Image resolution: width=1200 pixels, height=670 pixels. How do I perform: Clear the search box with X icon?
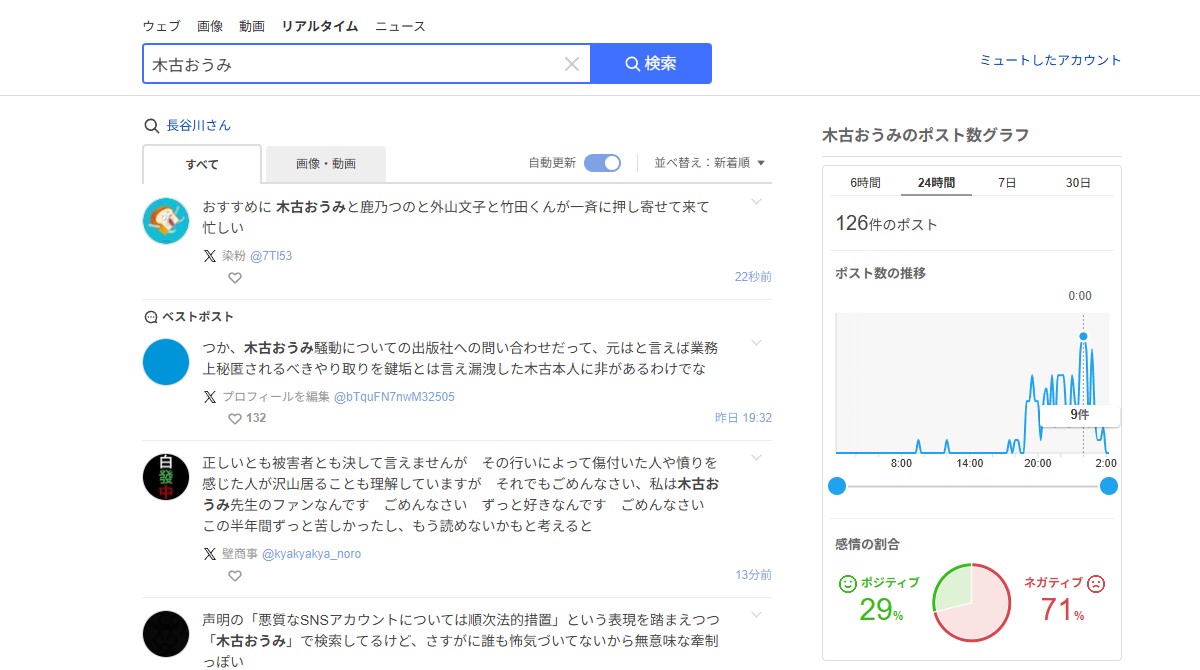click(572, 64)
